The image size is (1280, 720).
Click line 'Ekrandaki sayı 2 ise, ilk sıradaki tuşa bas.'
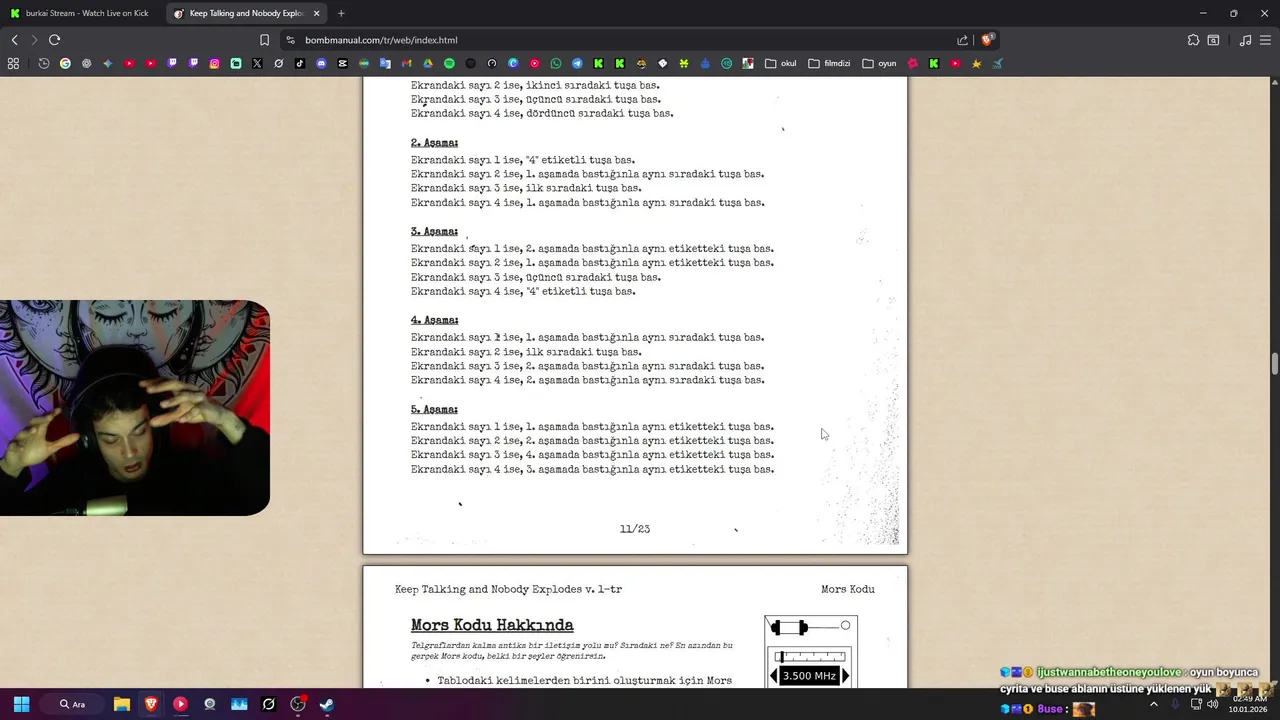(x=526, y=352)
